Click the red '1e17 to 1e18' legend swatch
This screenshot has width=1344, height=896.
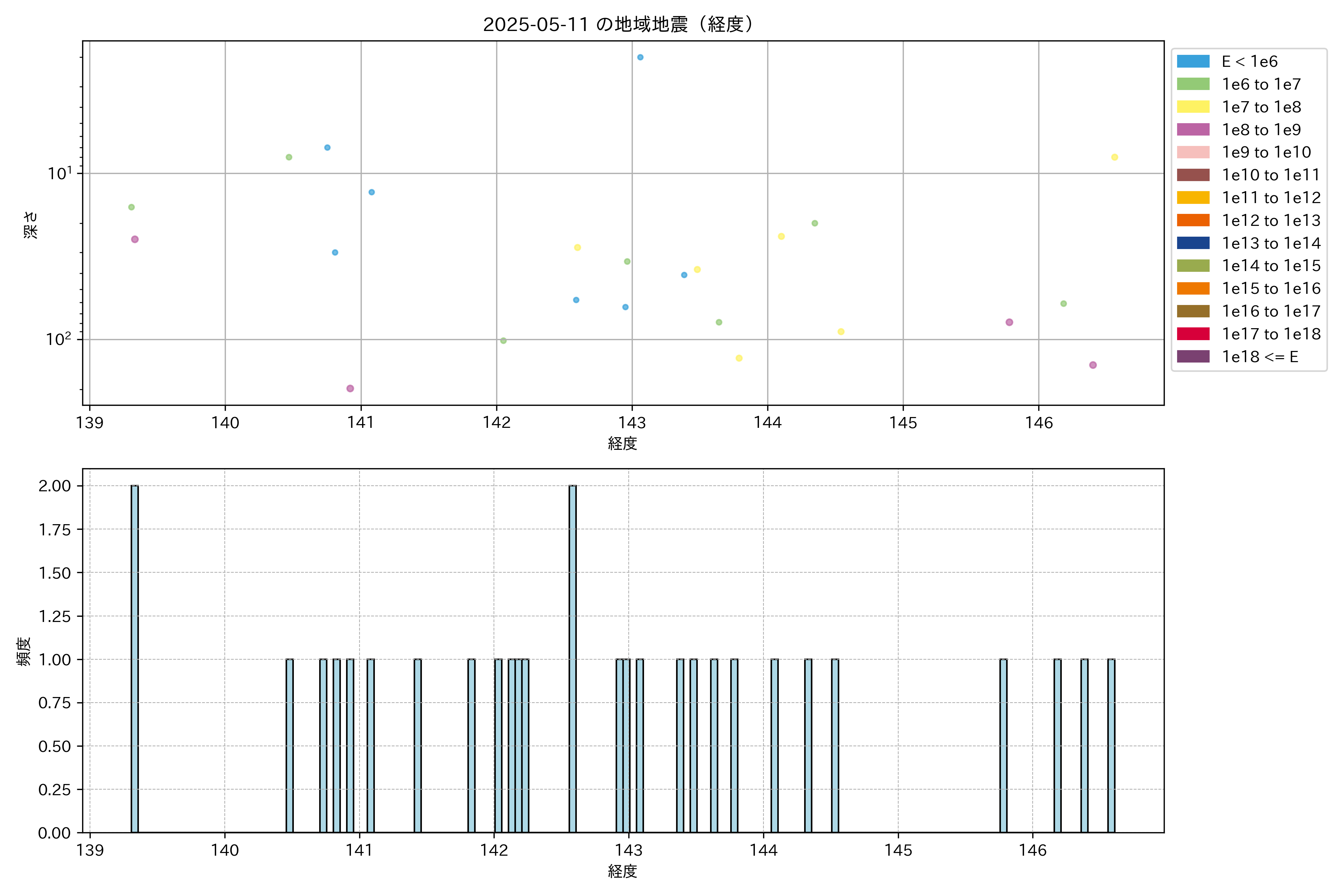pyautogui.click(x=1192, y=334)
